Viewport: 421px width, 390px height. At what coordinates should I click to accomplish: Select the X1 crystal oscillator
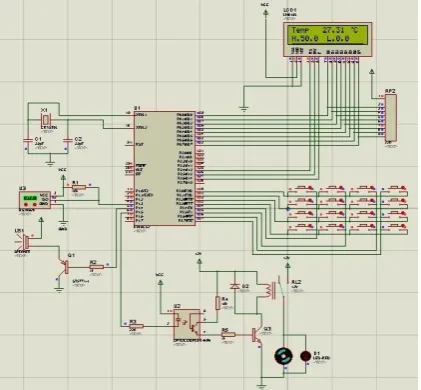pos(46,119)
